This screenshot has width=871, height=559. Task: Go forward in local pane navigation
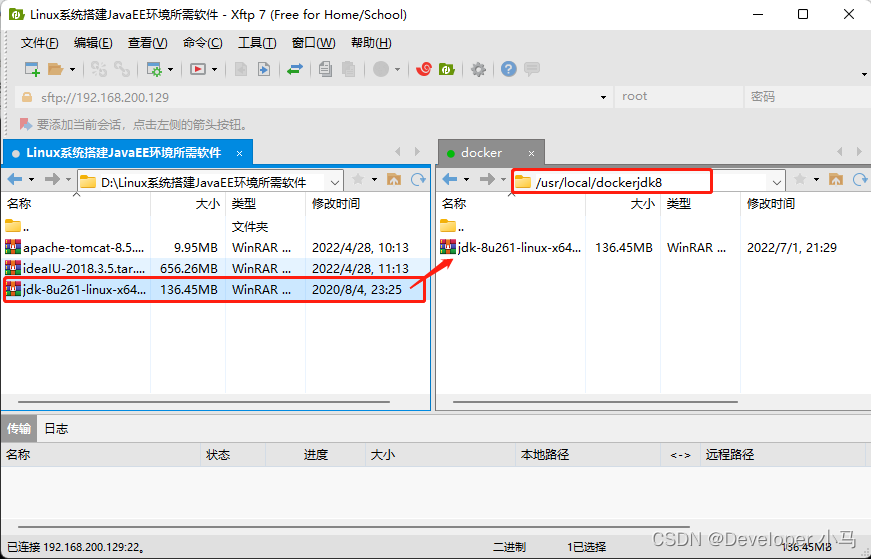[x=52, y=179]
